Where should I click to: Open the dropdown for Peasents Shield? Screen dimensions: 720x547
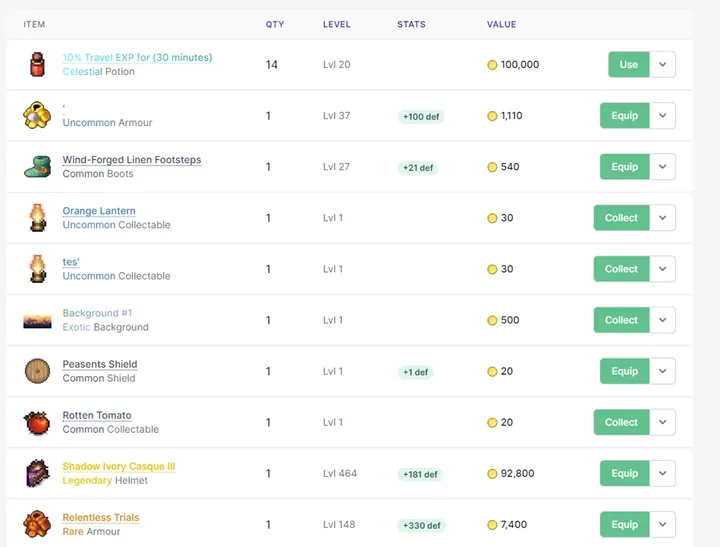(662, 371)
